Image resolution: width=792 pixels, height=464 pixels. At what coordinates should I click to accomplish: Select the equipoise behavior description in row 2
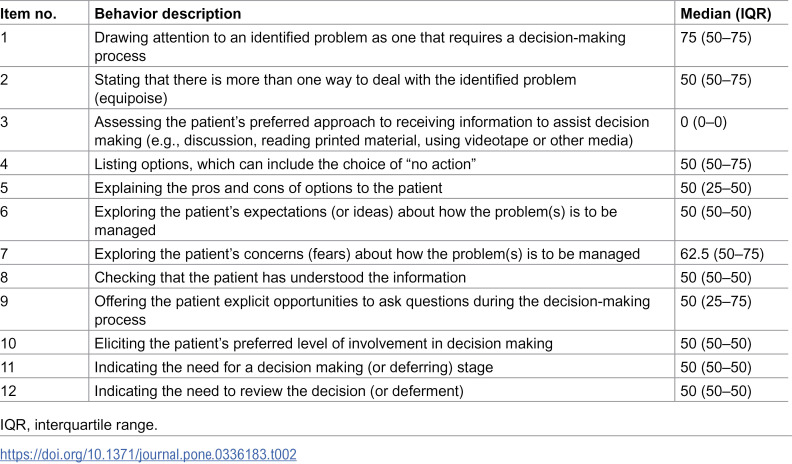[x=335, y=89]
